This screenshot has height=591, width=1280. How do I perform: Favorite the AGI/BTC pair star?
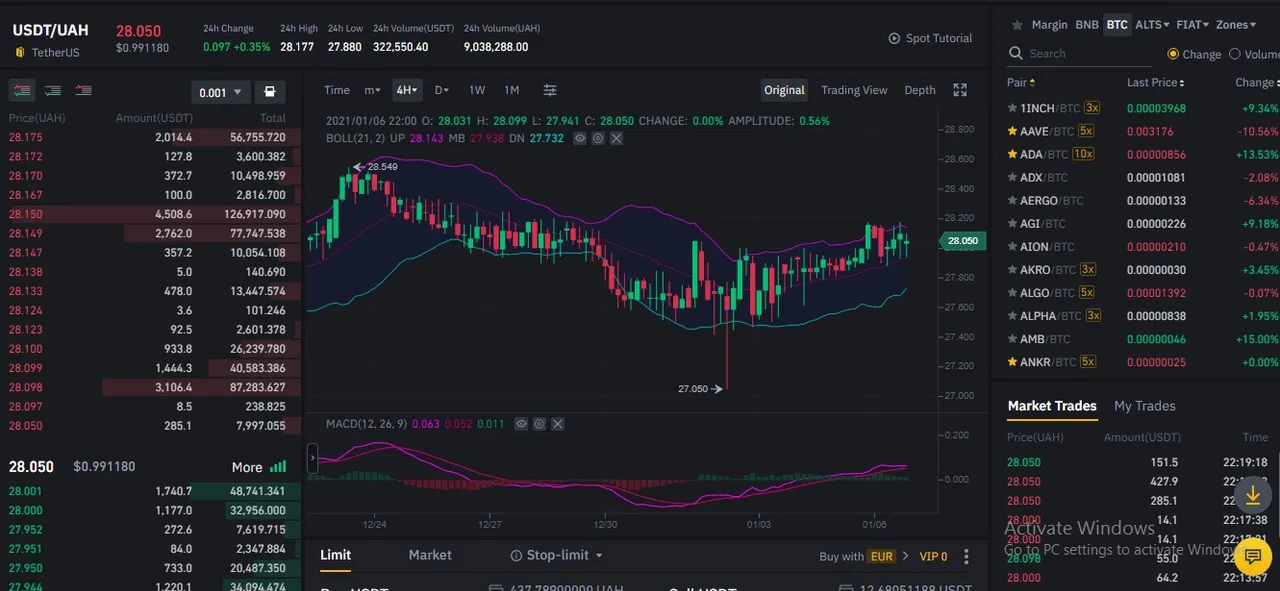pyautogui.click(x=1013, y=224)
